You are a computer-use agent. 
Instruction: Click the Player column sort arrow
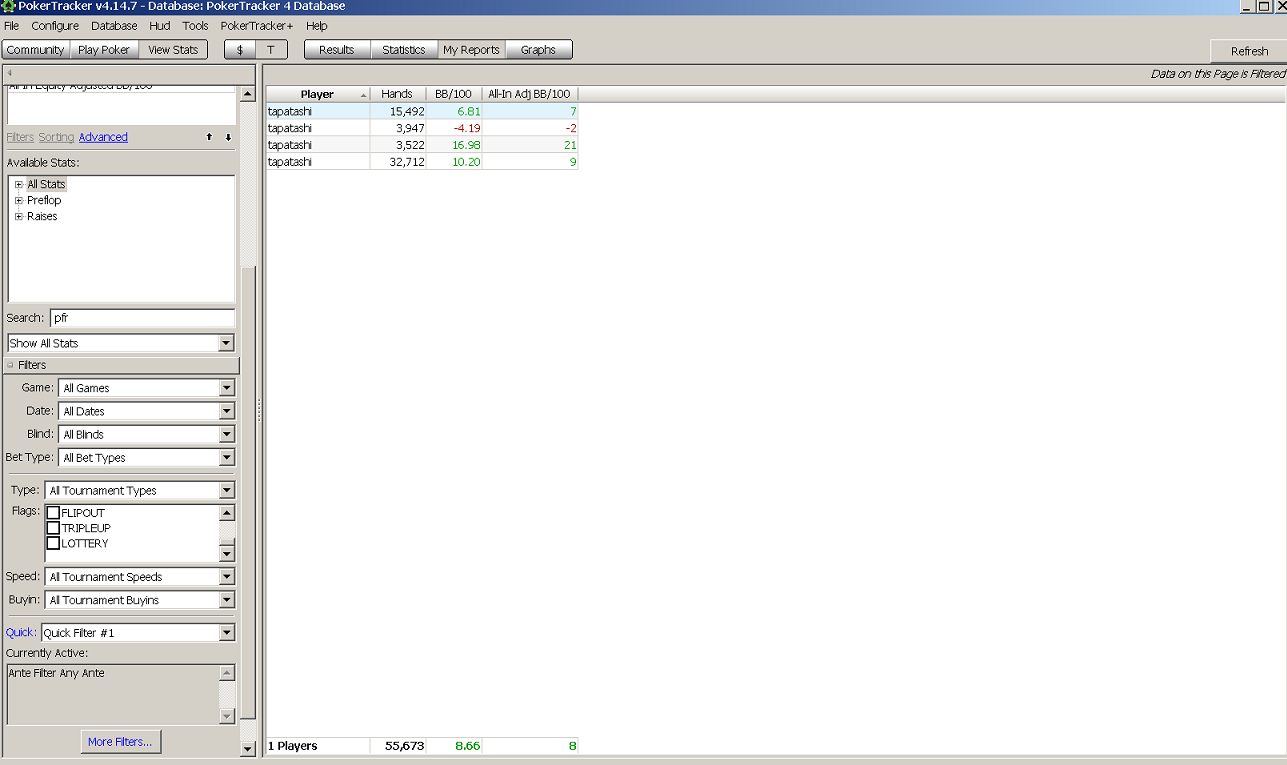363,94
